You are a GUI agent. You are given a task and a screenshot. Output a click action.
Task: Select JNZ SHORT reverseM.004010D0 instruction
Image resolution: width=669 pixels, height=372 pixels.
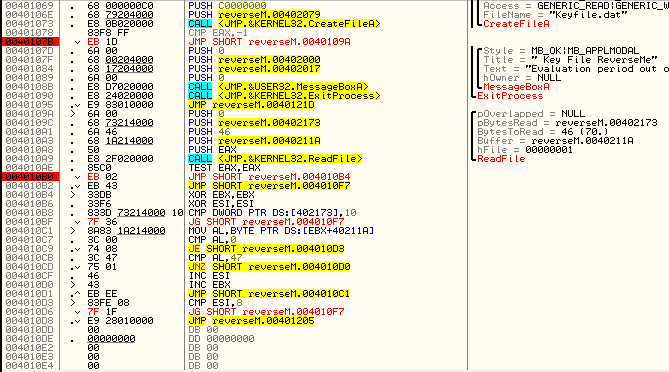269,267
